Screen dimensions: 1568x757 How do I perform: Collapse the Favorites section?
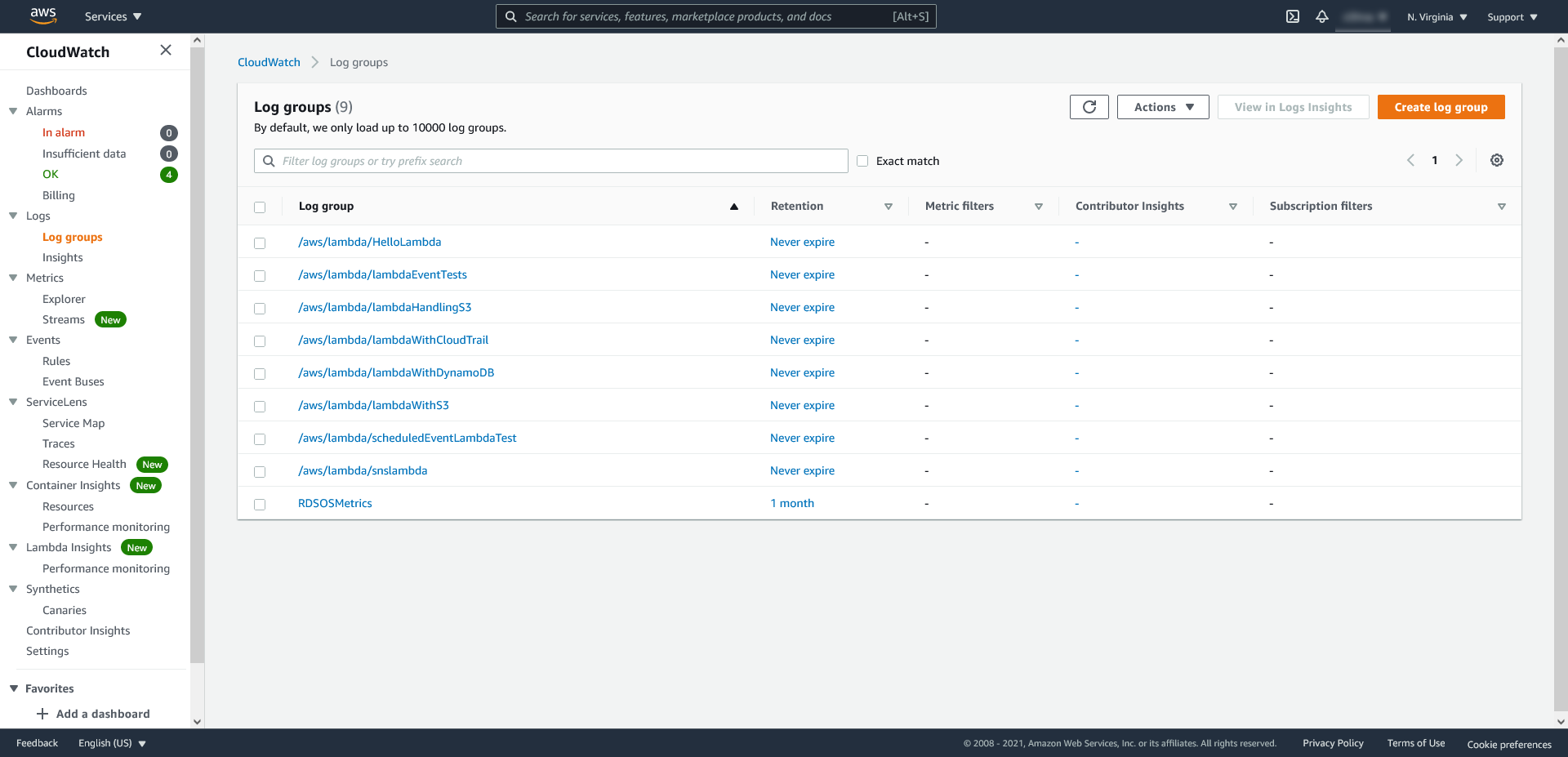pos(13,688)
